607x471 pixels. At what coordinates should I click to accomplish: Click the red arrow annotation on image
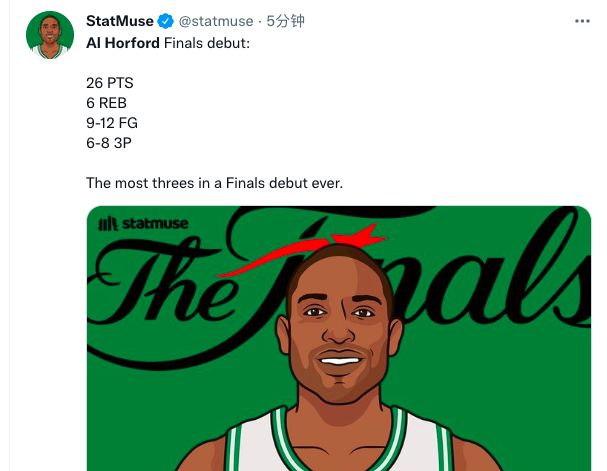302,249
